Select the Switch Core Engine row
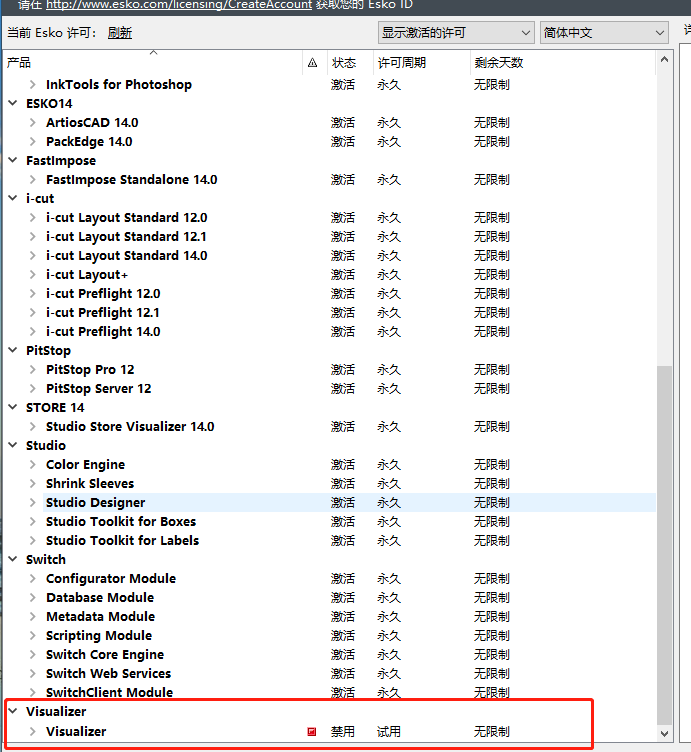Image resolution: width=691 pixels, height=752 pixels. (x=105, y=655)
